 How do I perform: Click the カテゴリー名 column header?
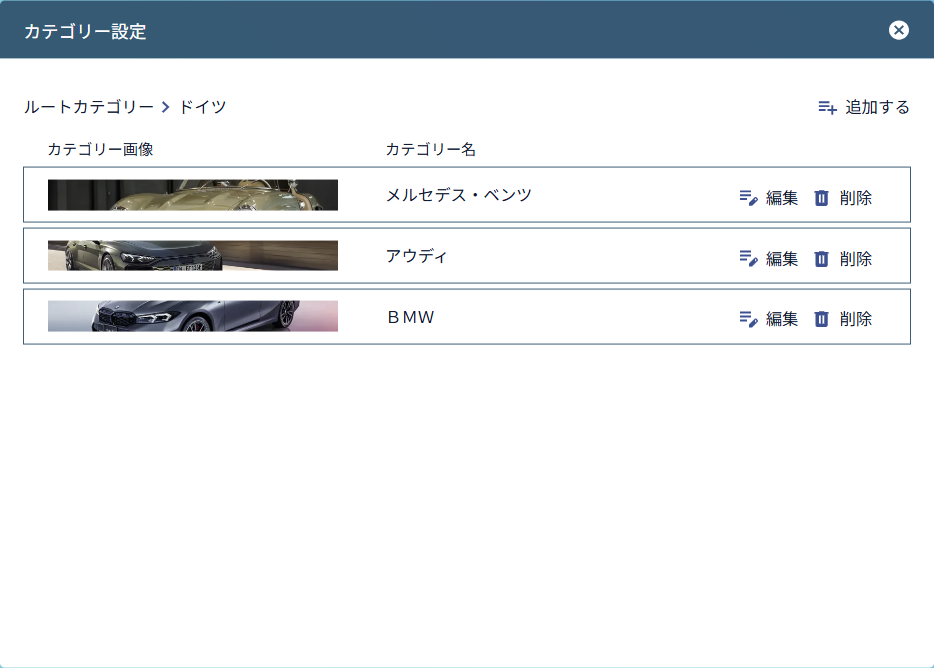pyautogui.click(x=431, y=149)
